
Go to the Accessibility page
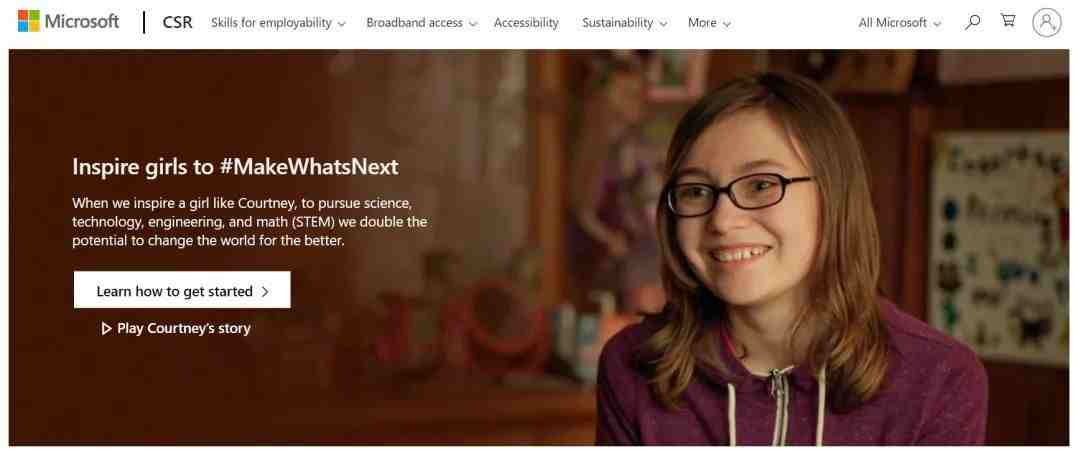pos(526,23)
